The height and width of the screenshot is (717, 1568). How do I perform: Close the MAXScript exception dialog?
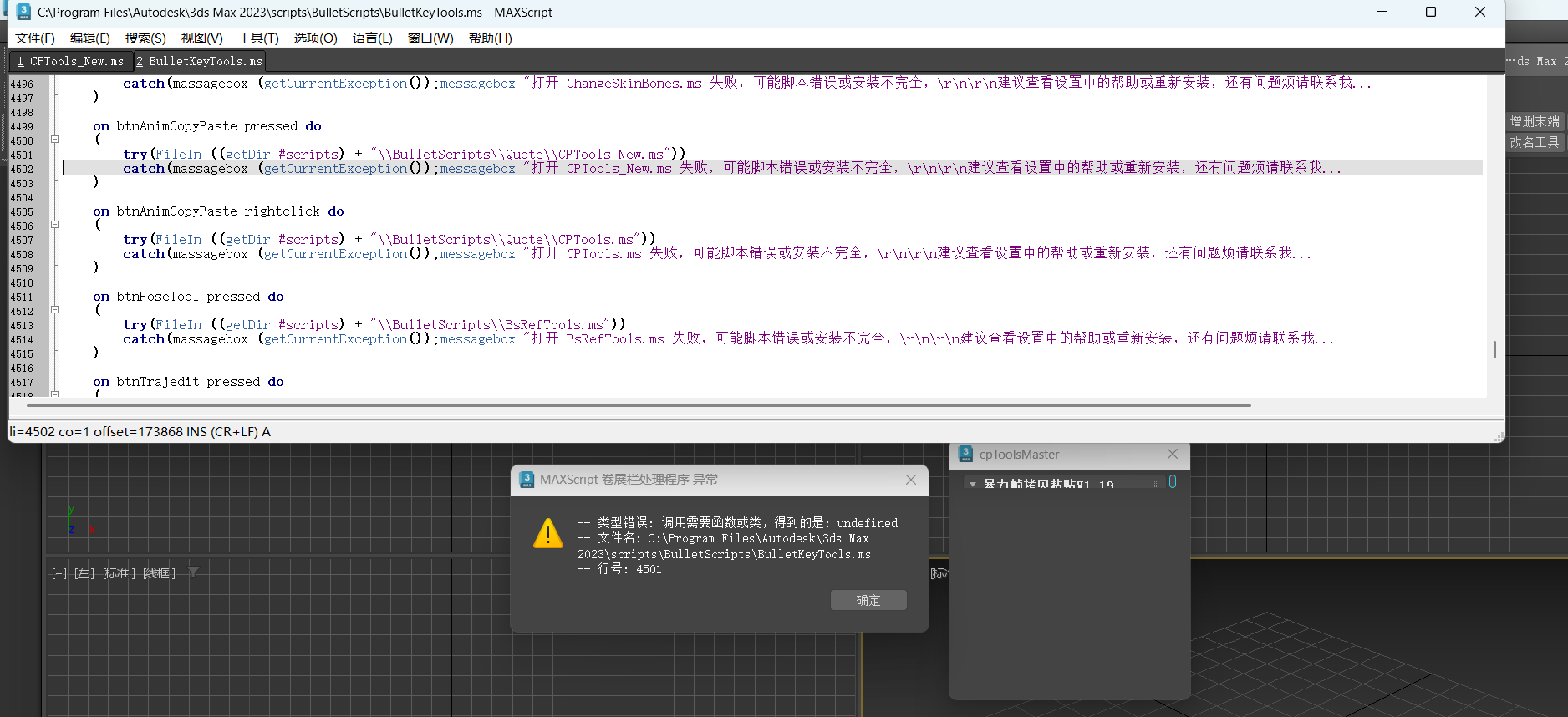tap(911, 480)
